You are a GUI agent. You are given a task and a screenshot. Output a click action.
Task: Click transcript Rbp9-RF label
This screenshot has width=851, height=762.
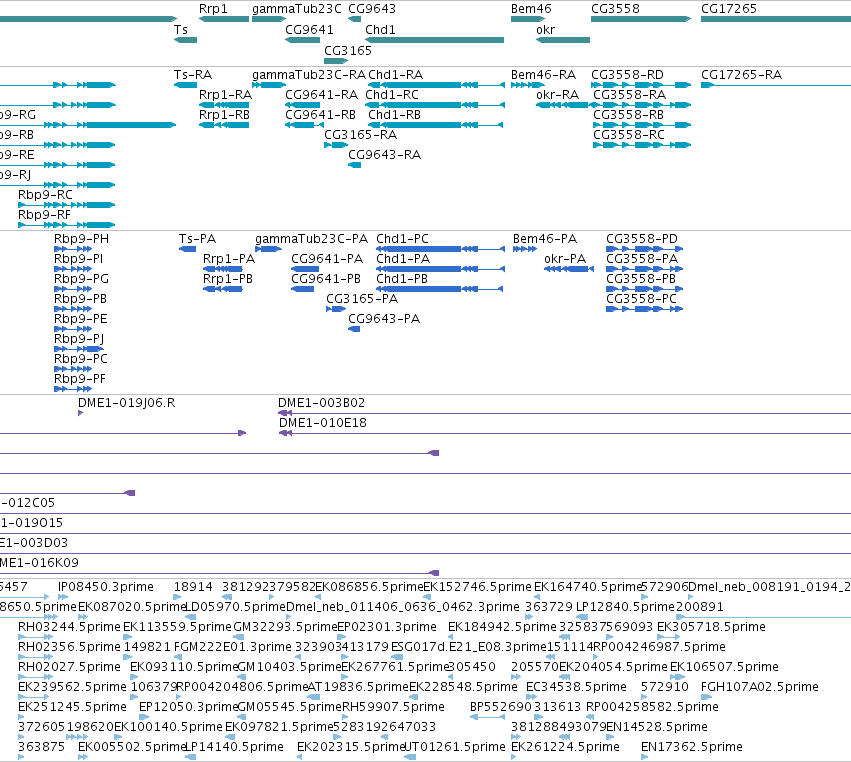44,214
